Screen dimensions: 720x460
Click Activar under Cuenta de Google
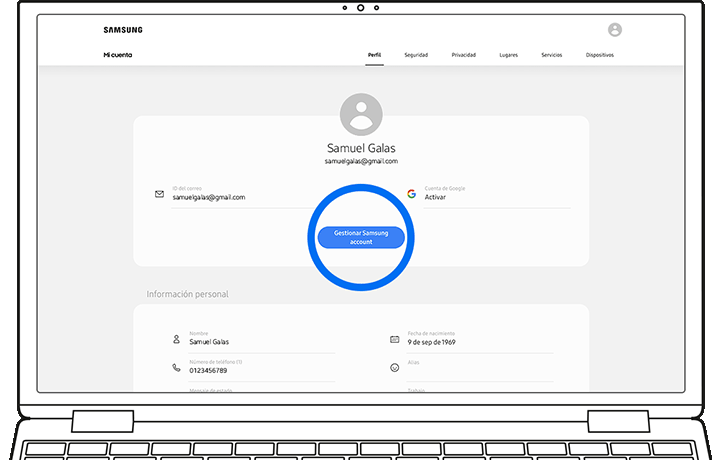(435, 197)
